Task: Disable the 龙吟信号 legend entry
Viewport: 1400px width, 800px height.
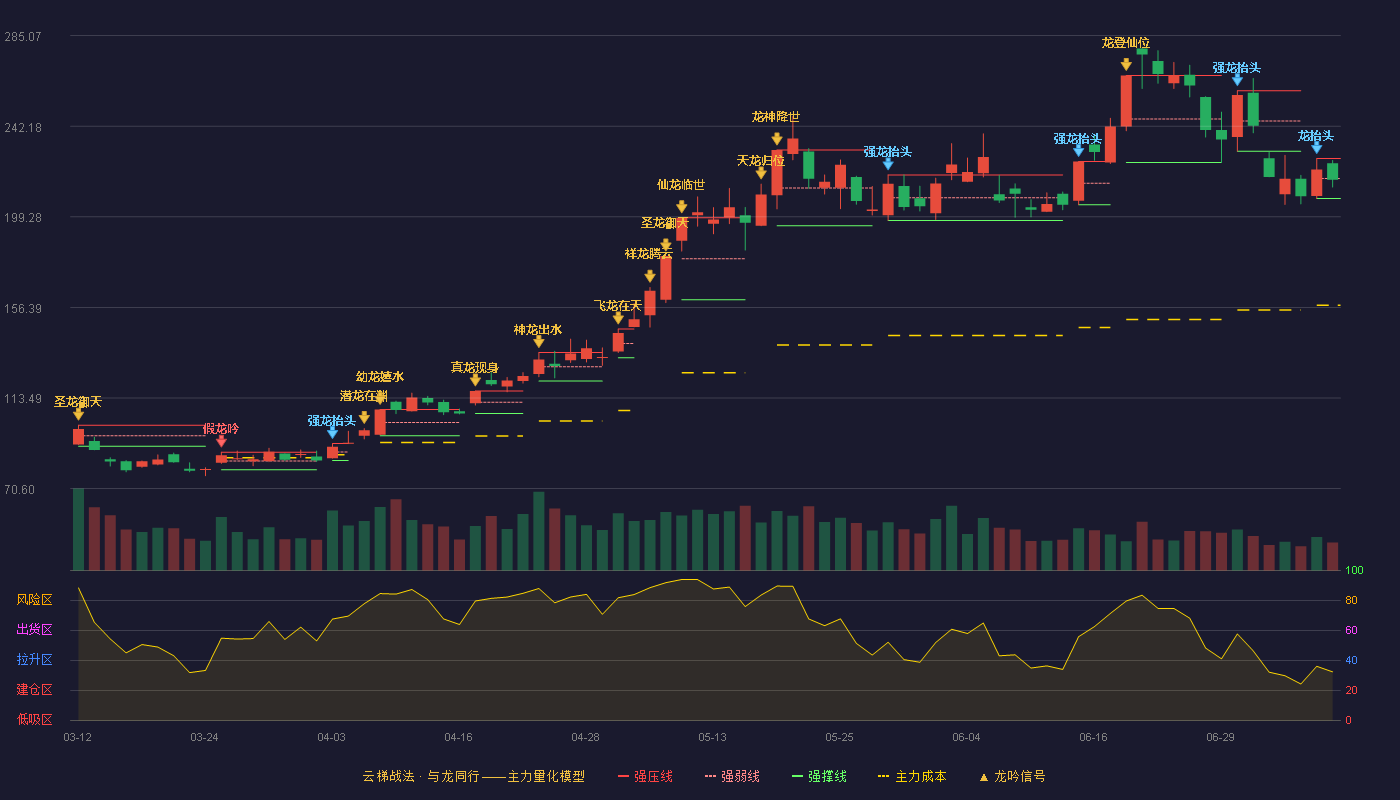Action: (x=1012, y=776)
